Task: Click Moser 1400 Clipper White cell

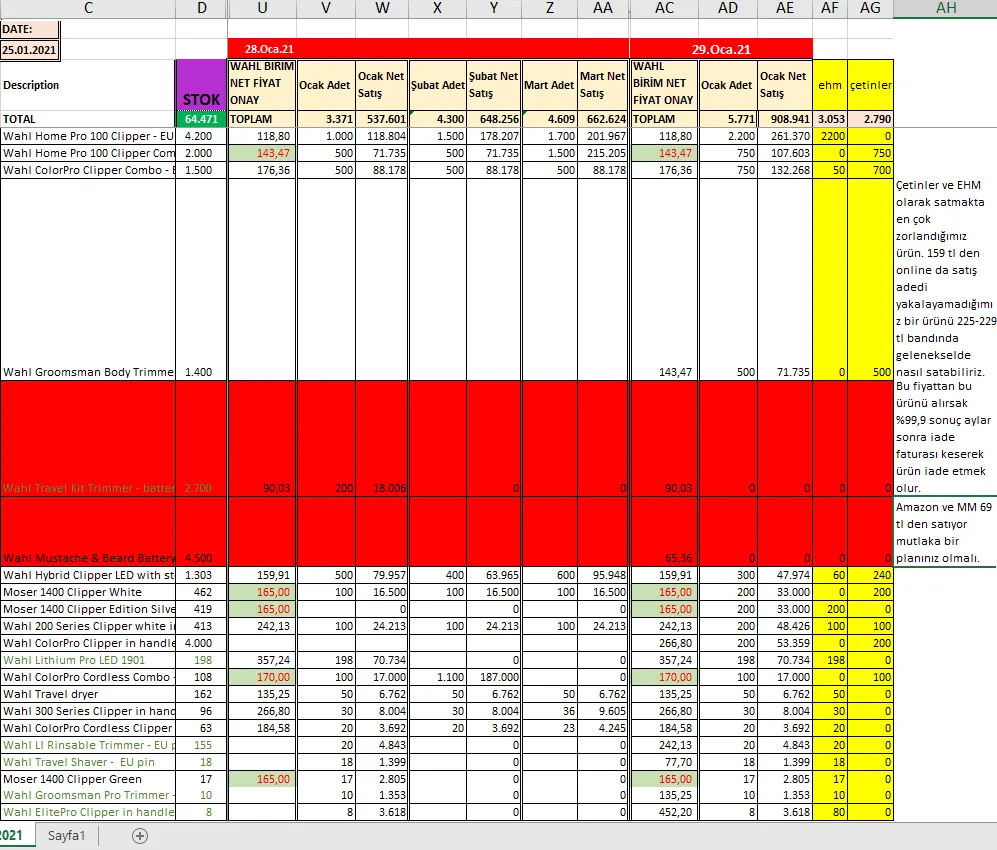Action: click(x=88, y=593)
